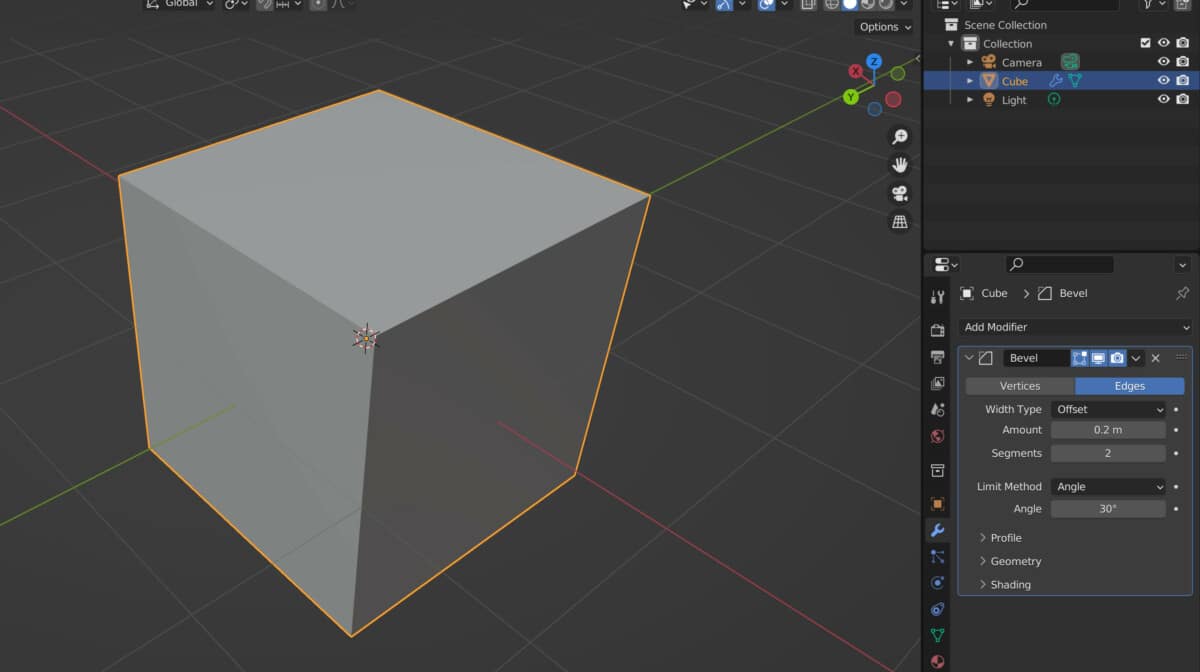Screen dimensions: 1200x672
Task: Click the Bevel Amount value field
Action: click(x=1108, y=431)
